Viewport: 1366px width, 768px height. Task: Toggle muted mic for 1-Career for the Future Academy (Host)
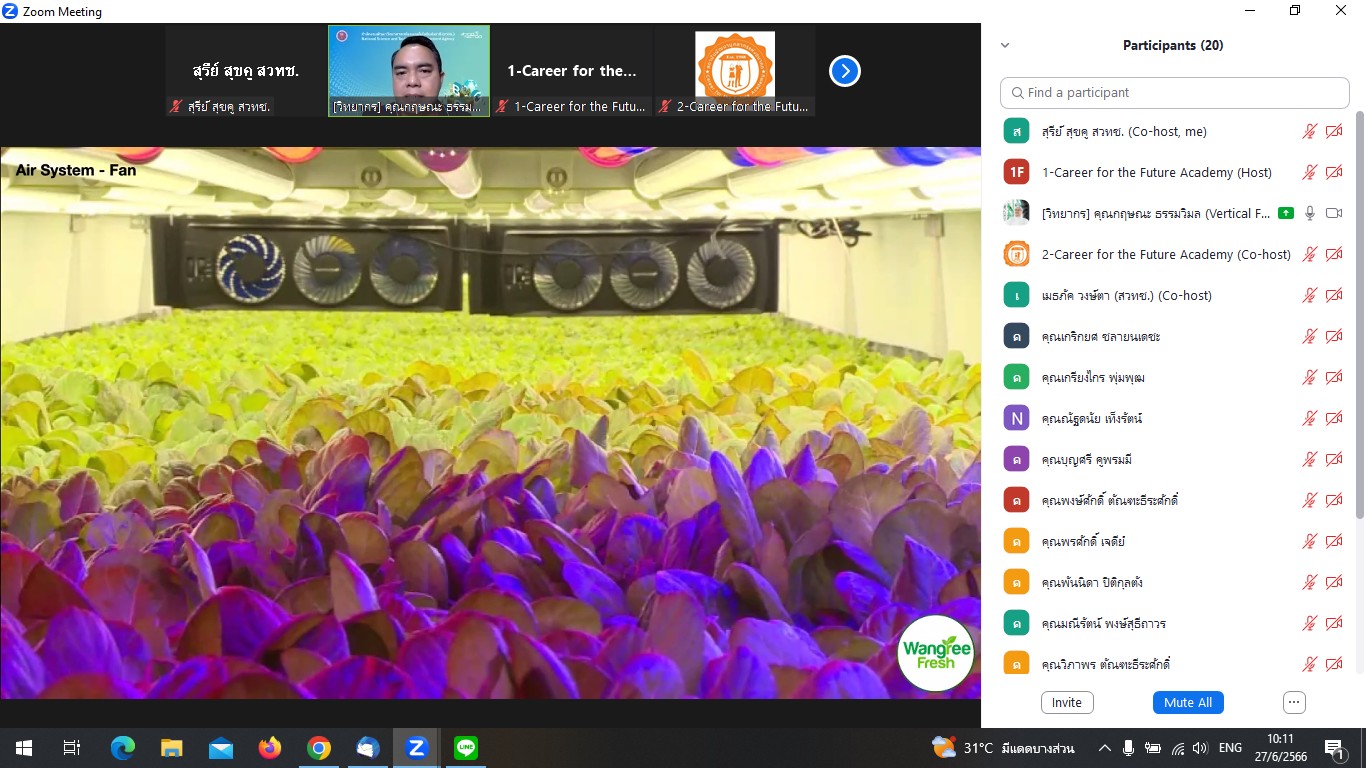point(1310,172)
